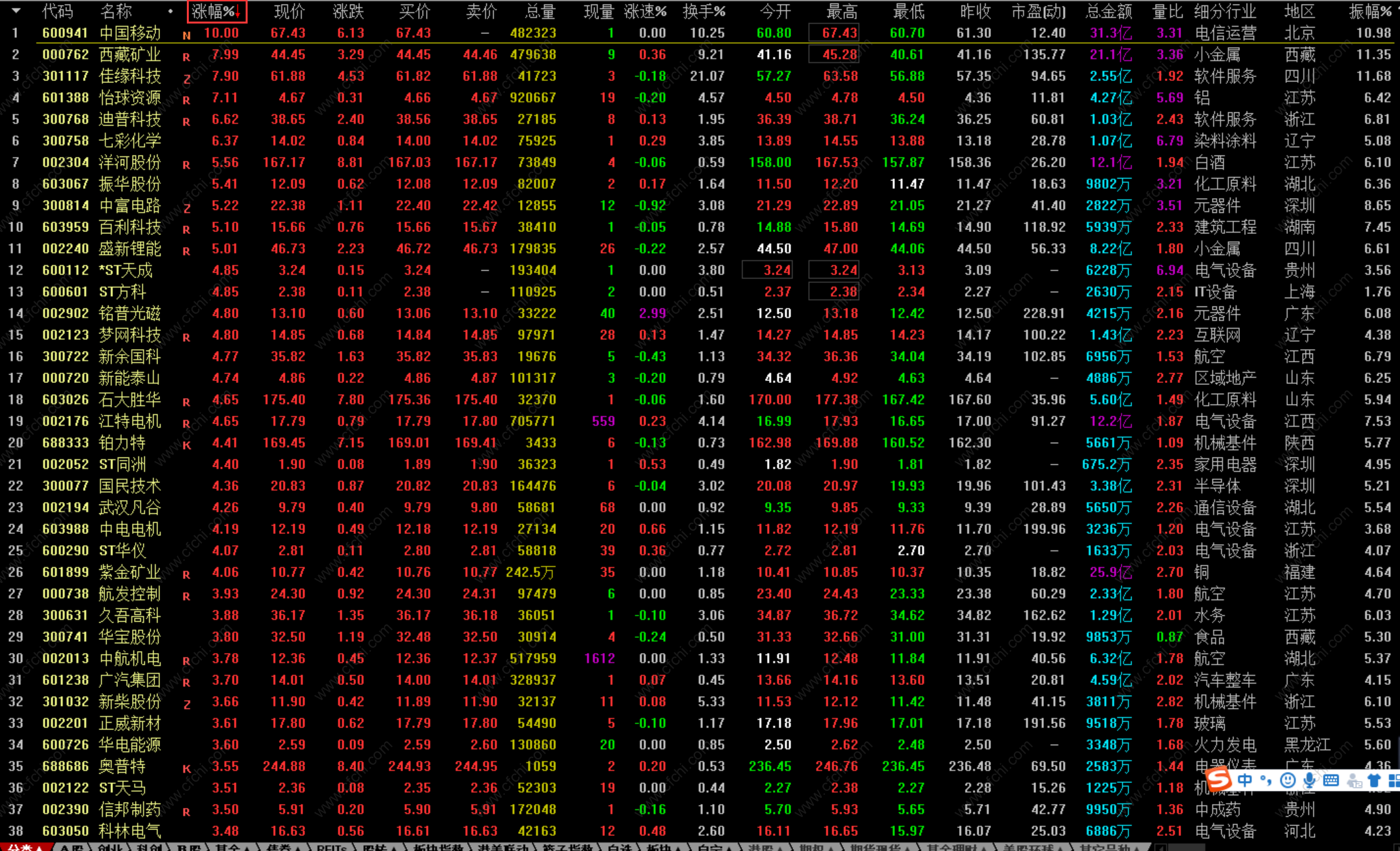Sort the list by the 换手% column header
This screenshot has width=1400, height=851.
(704, 11)
